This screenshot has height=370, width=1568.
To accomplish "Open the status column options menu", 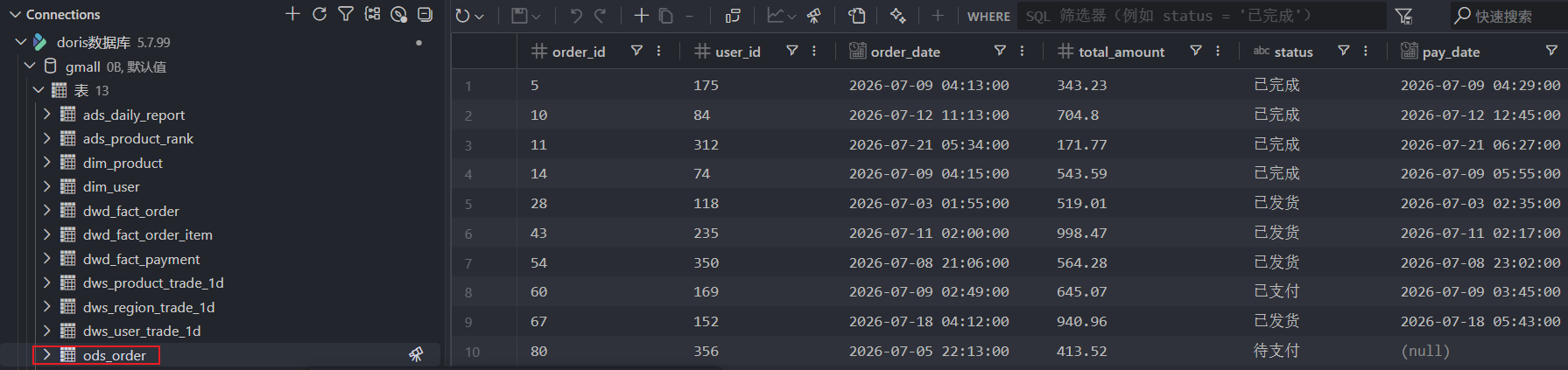I will pos(1366,51).
